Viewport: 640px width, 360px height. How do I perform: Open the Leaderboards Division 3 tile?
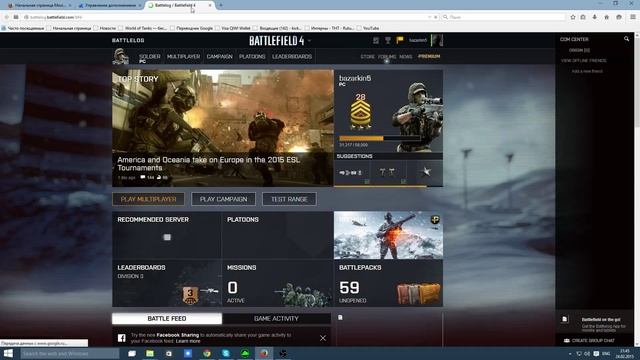tap(167, 283)
